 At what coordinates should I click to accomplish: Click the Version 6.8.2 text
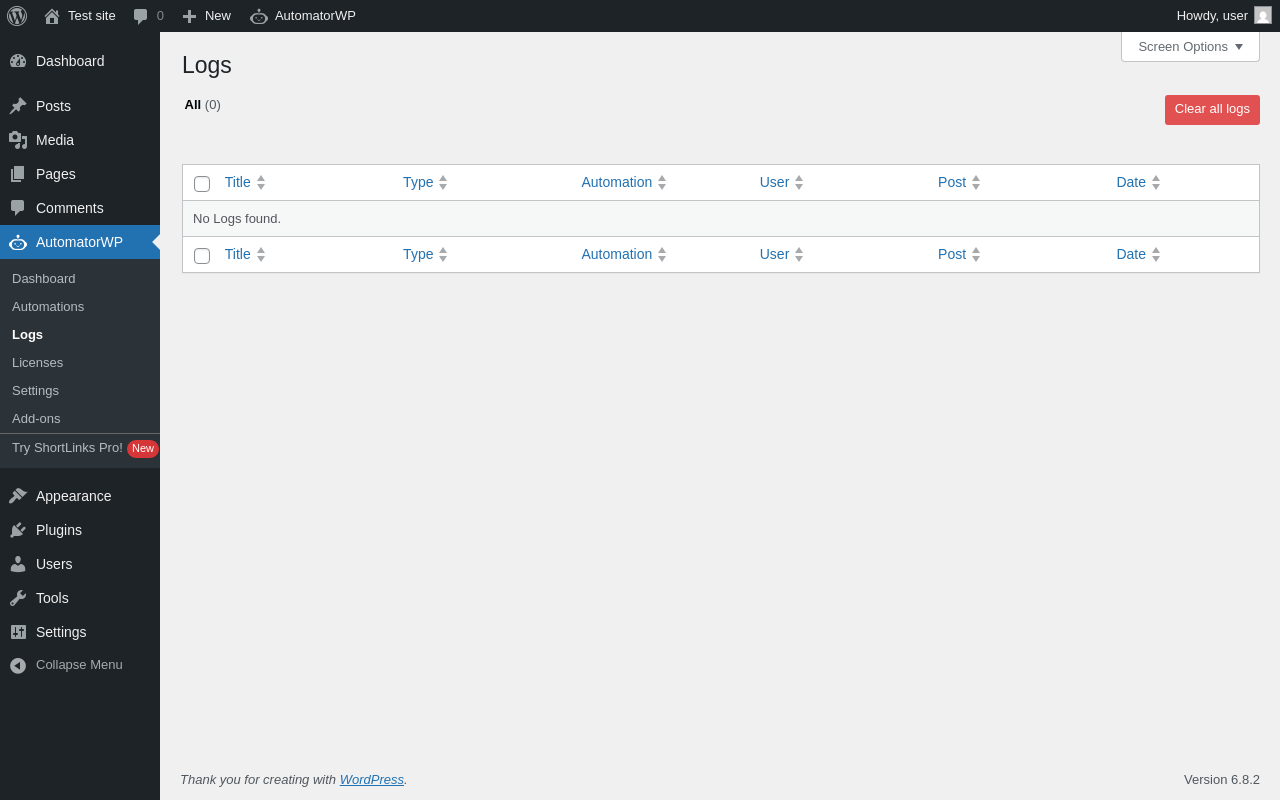pyautogui.click(x=1222, y=780)
